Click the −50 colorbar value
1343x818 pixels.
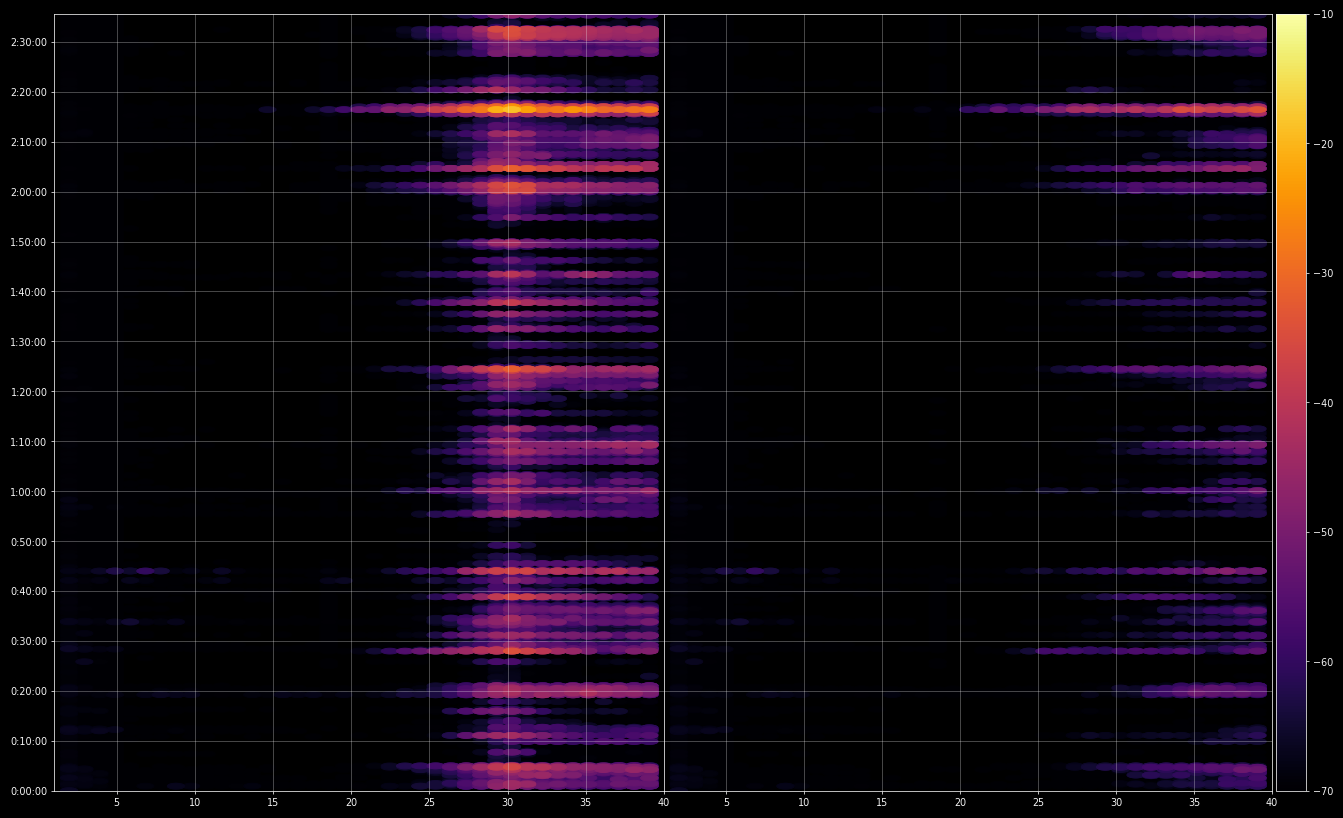[1325, 532]
